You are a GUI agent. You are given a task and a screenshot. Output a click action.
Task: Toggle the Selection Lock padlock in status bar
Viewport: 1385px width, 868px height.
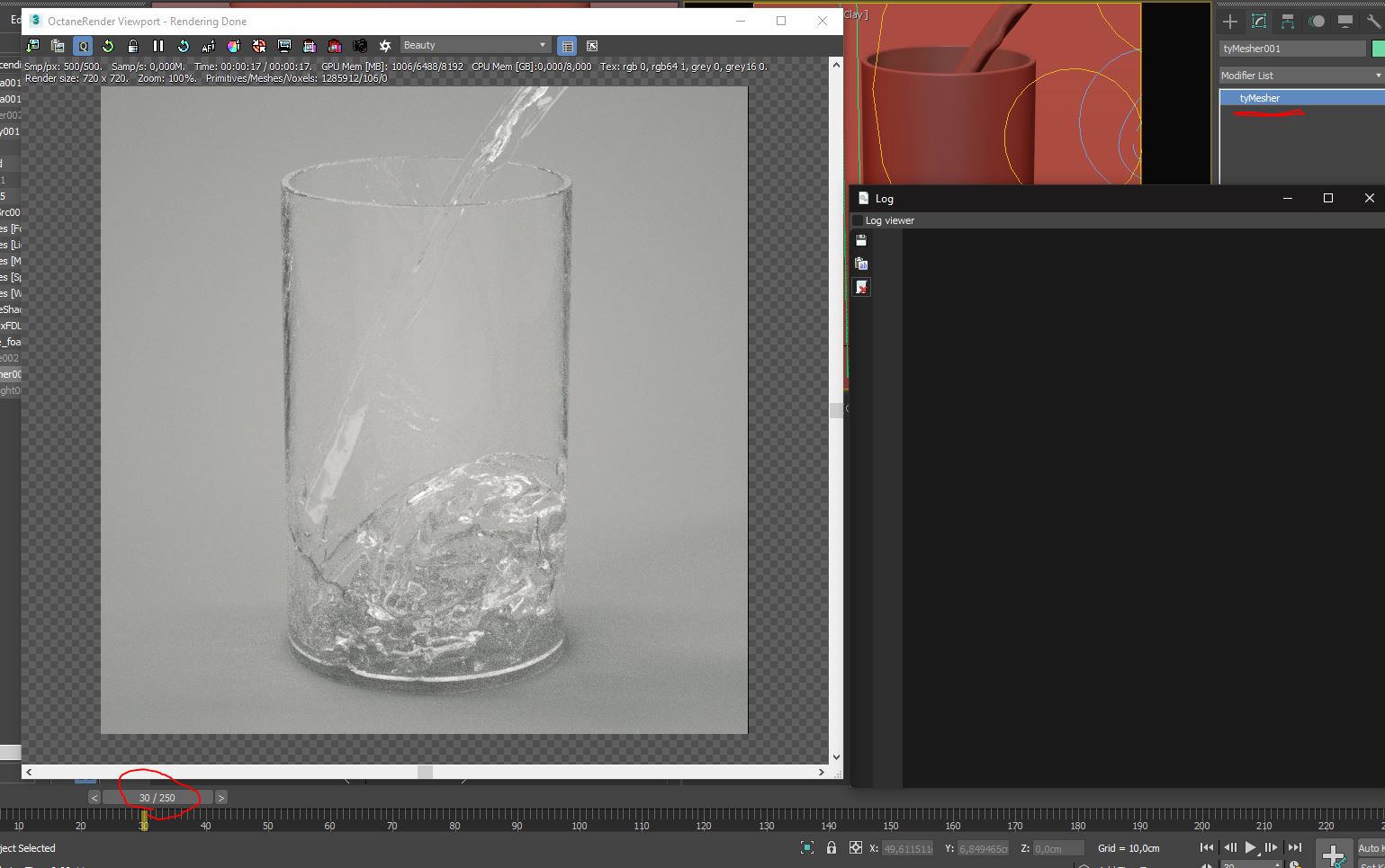pos(832,847)
